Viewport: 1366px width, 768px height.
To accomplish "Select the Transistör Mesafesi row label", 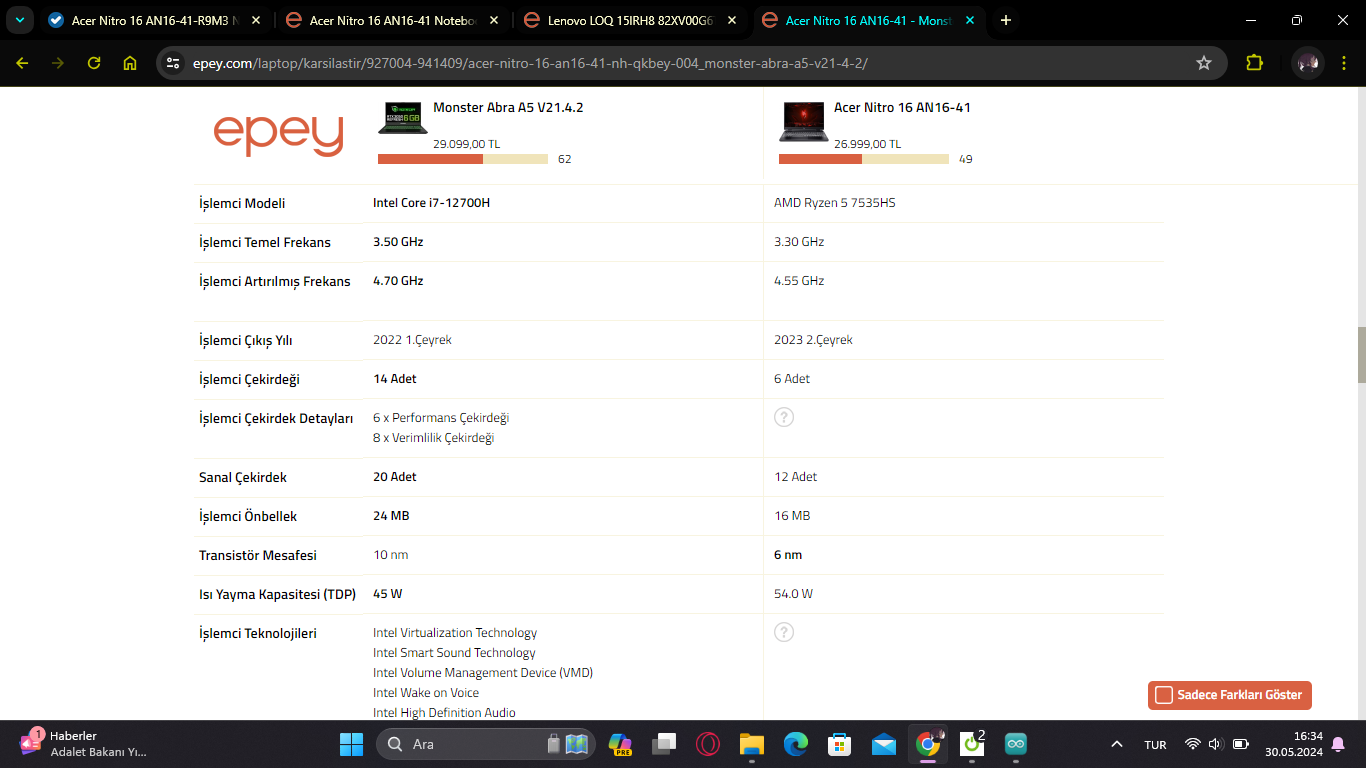I will 258,555.
